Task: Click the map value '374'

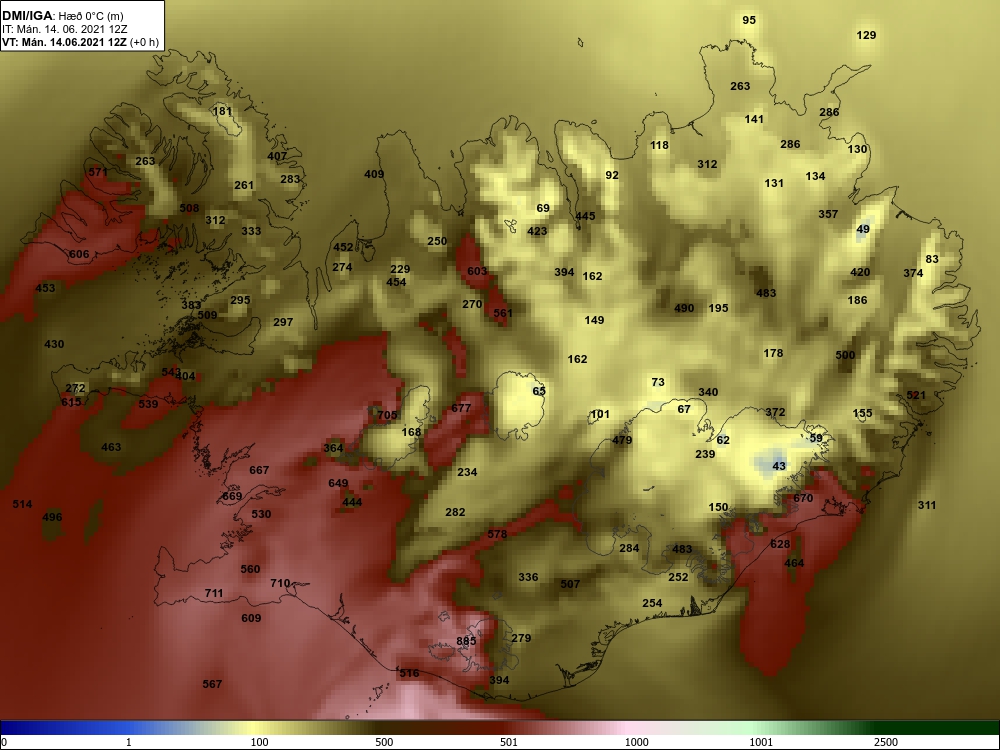Action: (913, 272)
